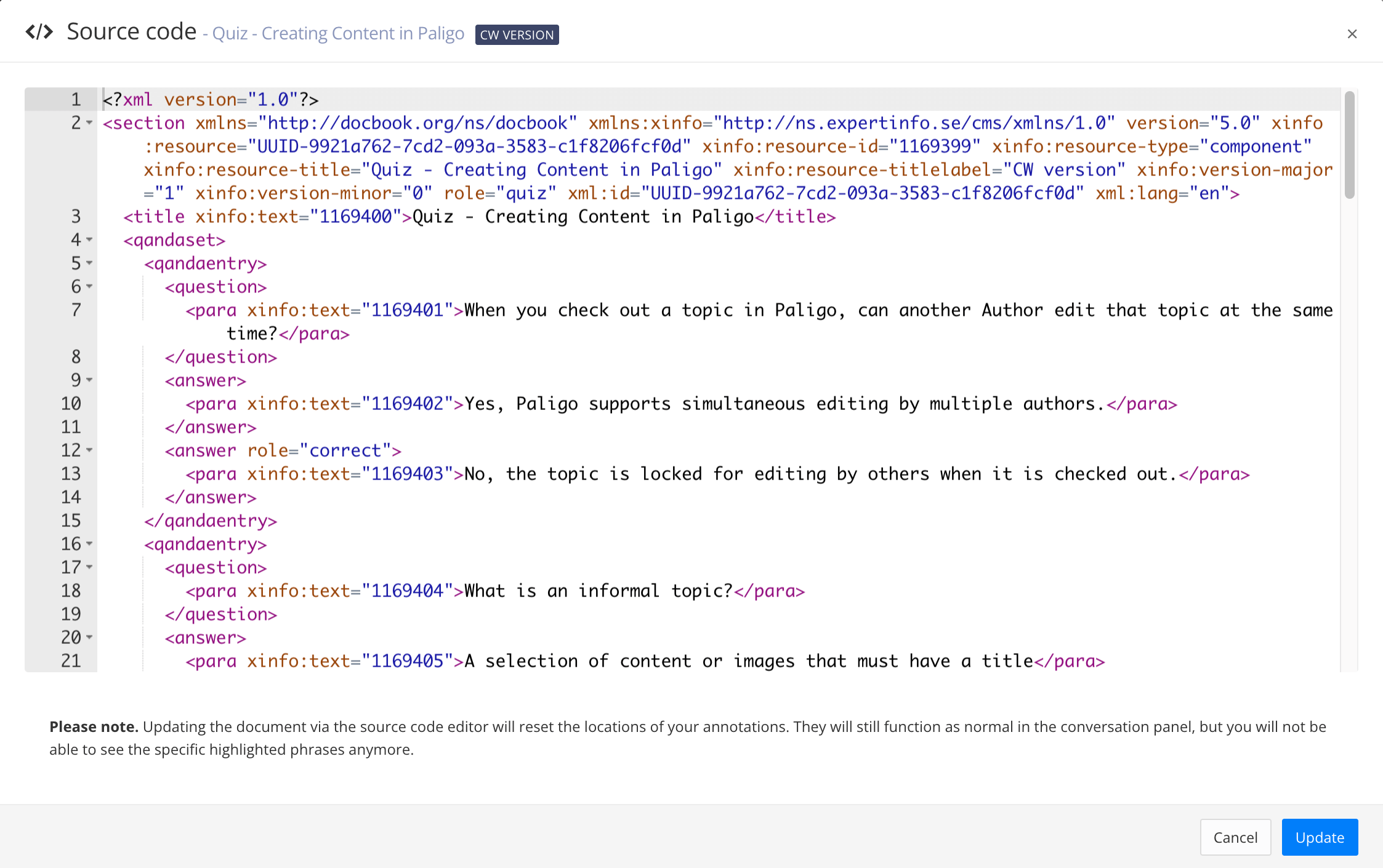The image size is (1383, 868).
Task: Click the source code editor icon
Action: click(40, 32)
